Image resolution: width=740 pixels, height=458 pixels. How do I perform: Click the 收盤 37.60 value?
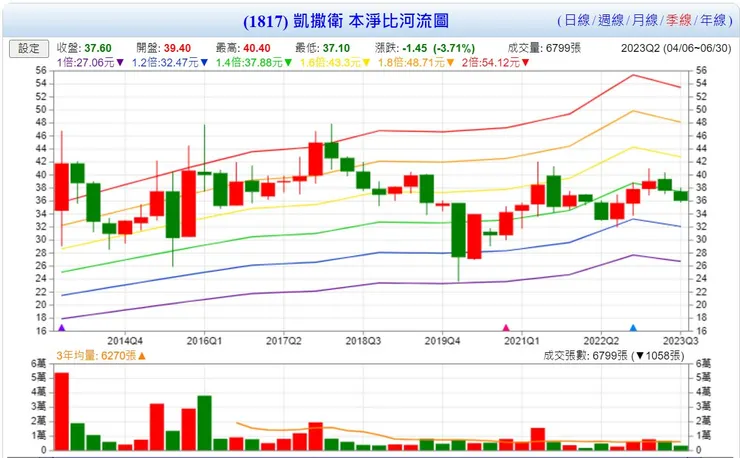click(98, 48)
